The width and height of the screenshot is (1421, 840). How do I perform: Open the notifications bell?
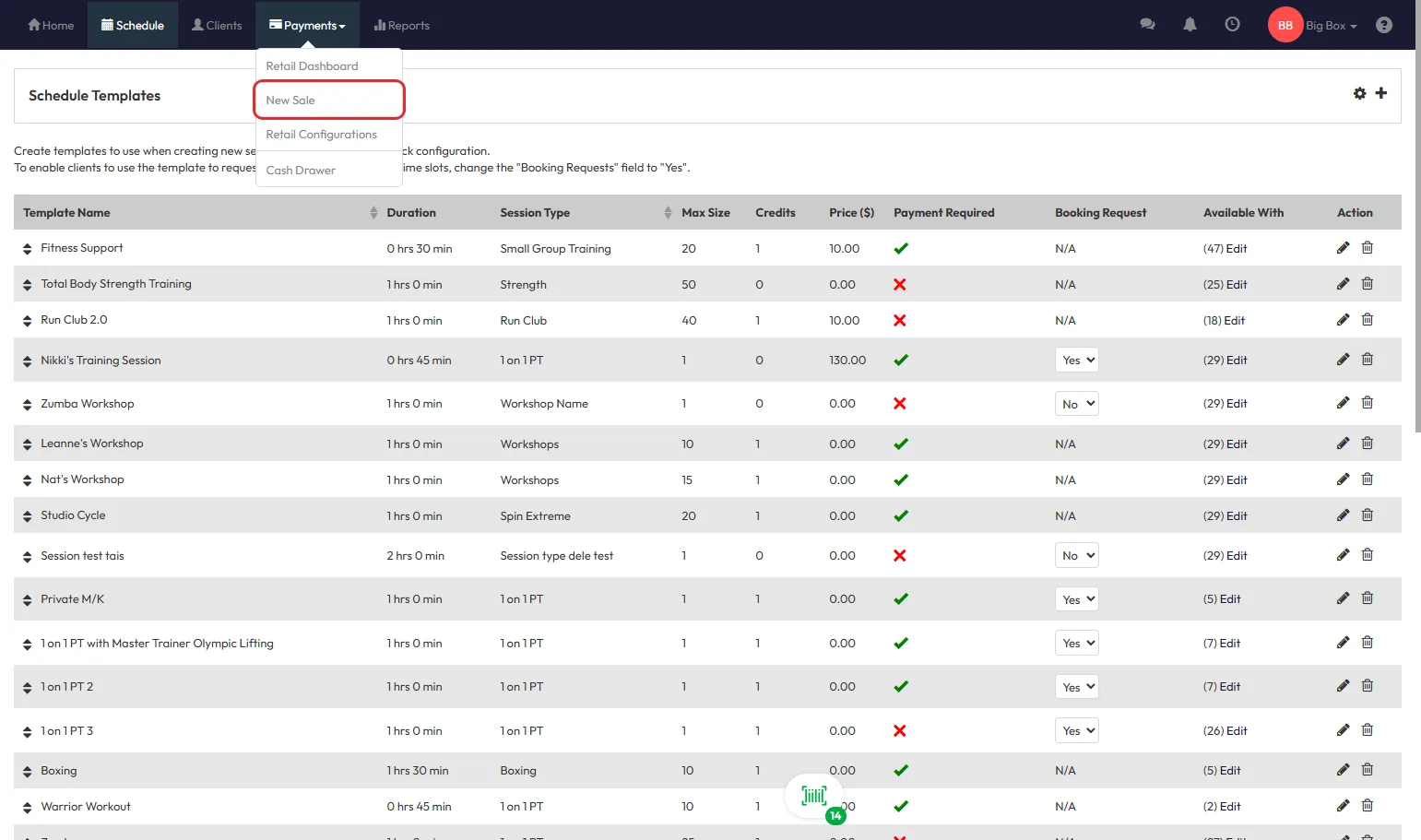coord(1190,25)
